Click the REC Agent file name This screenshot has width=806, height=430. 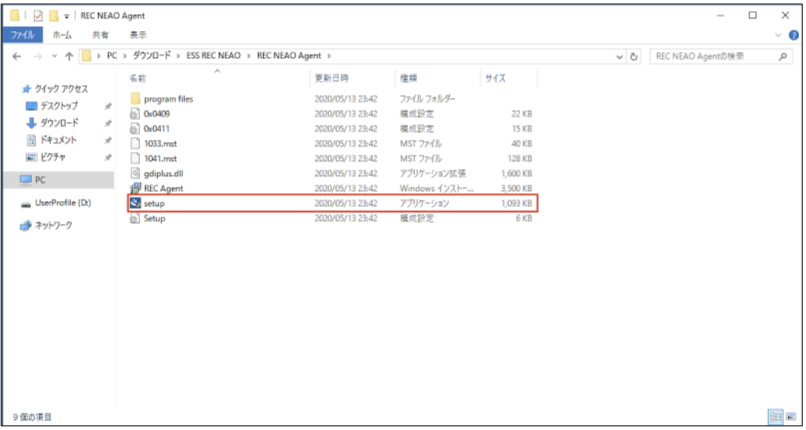(x=163, y=188)
